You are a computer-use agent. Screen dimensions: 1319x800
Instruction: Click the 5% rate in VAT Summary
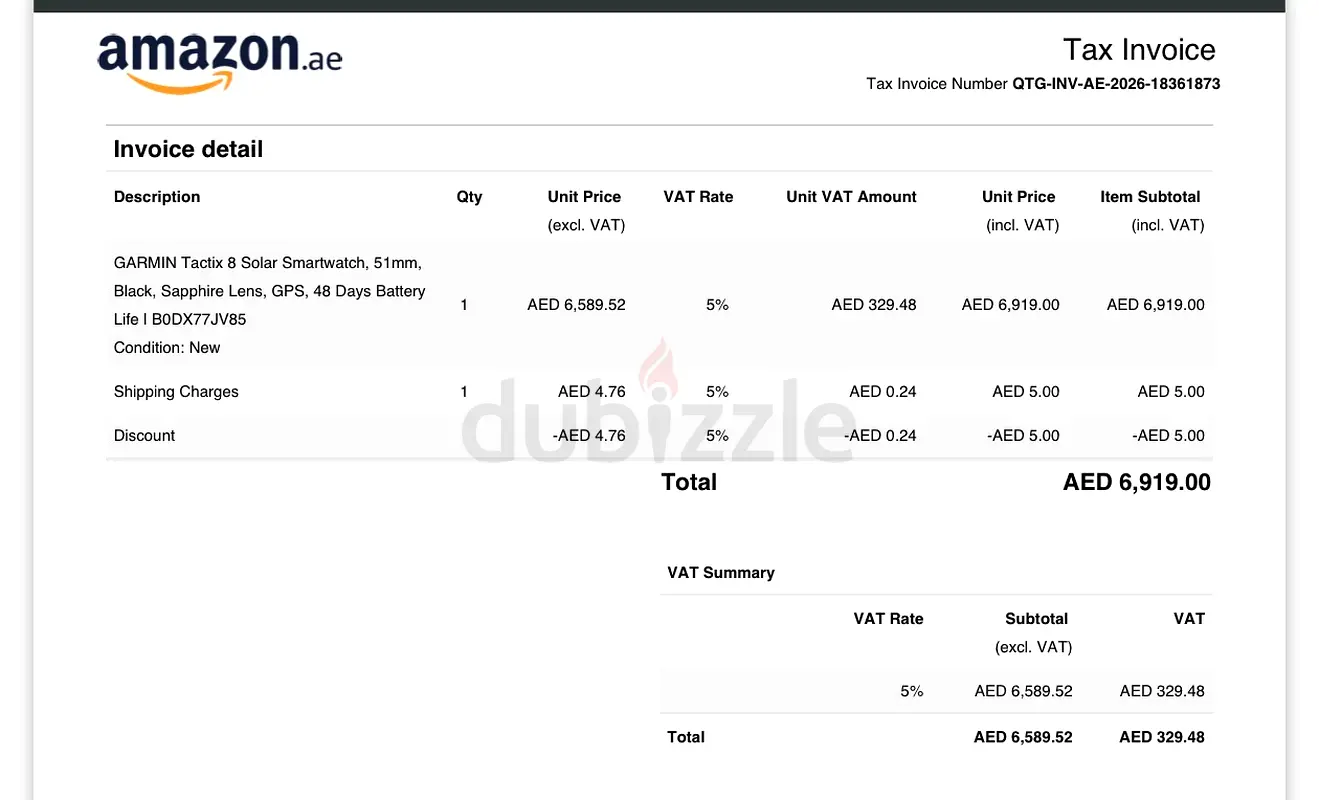912,691
